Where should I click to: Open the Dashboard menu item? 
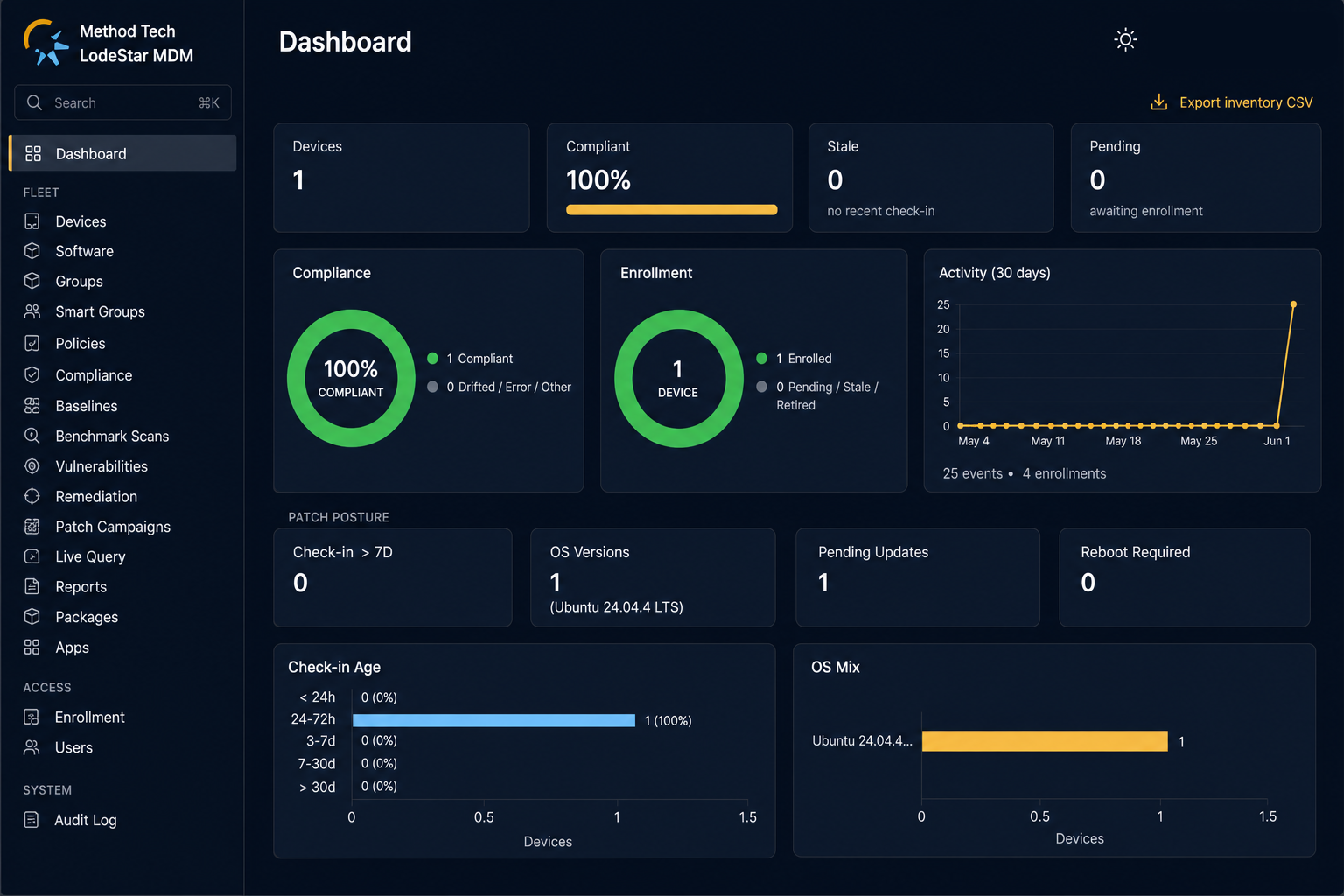(122, 153)
